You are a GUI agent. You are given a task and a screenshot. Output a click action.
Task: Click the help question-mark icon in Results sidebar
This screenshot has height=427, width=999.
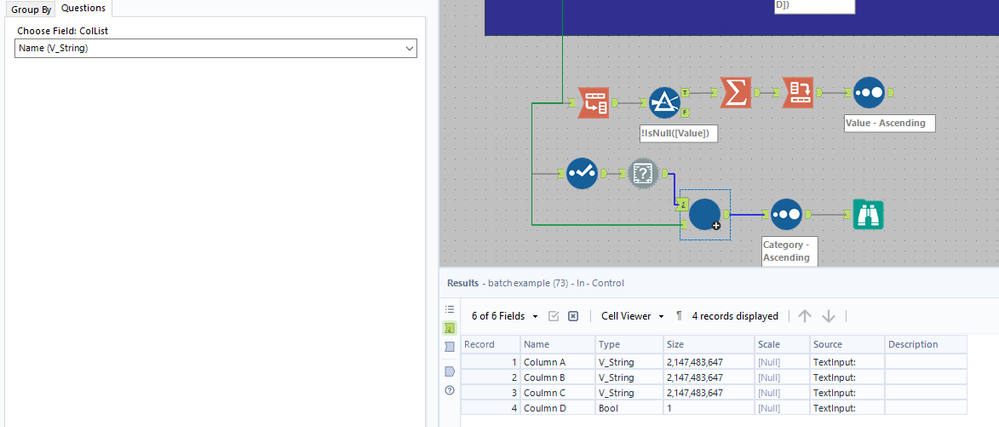tap(450, 390)
